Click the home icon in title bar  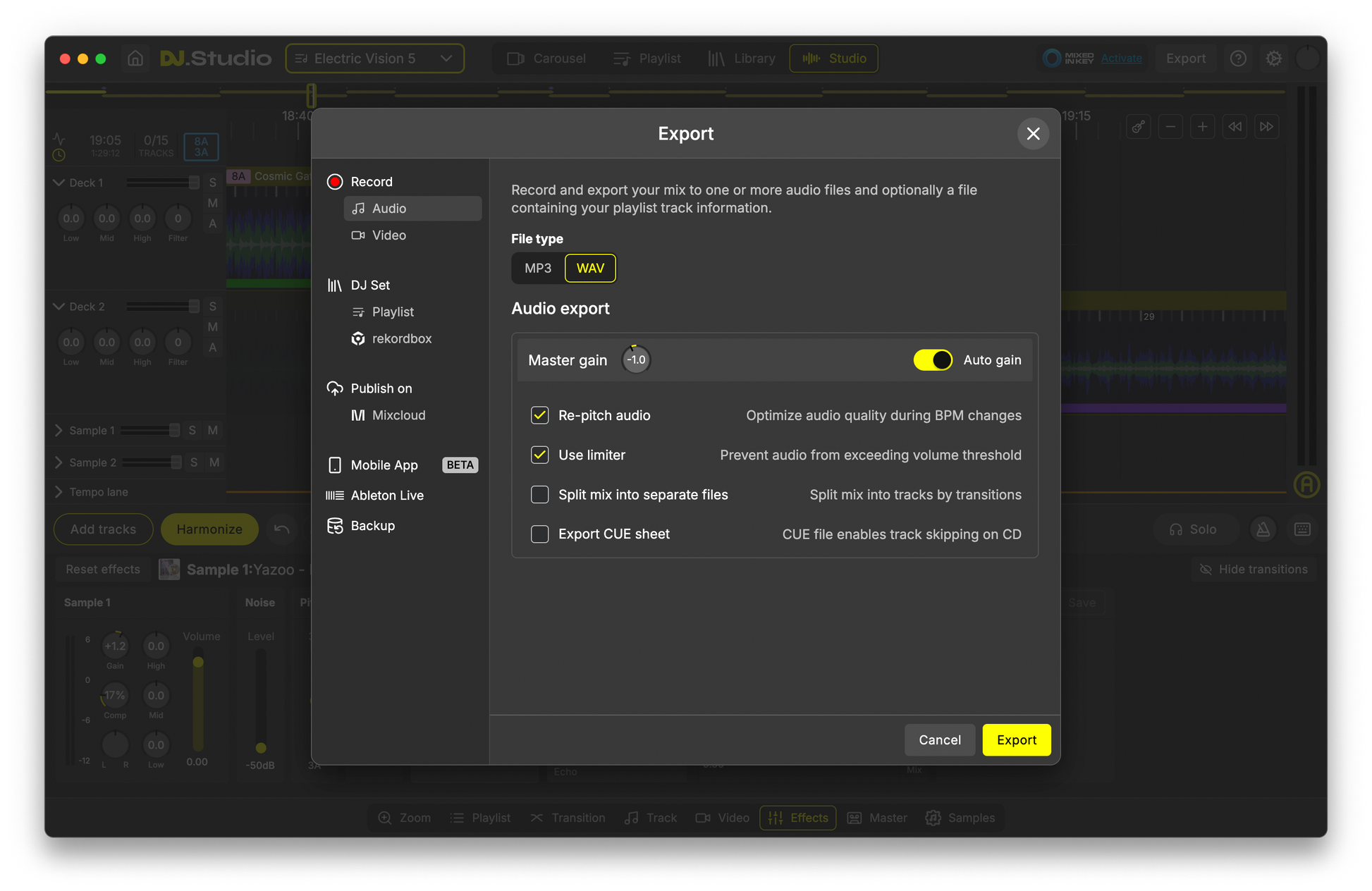135,59
